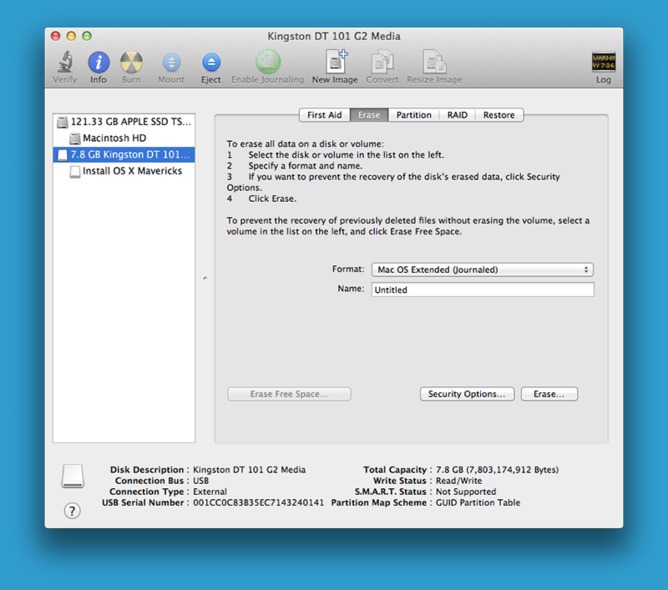
Task: Click the Mount toolbar icon
Action: 171,63
